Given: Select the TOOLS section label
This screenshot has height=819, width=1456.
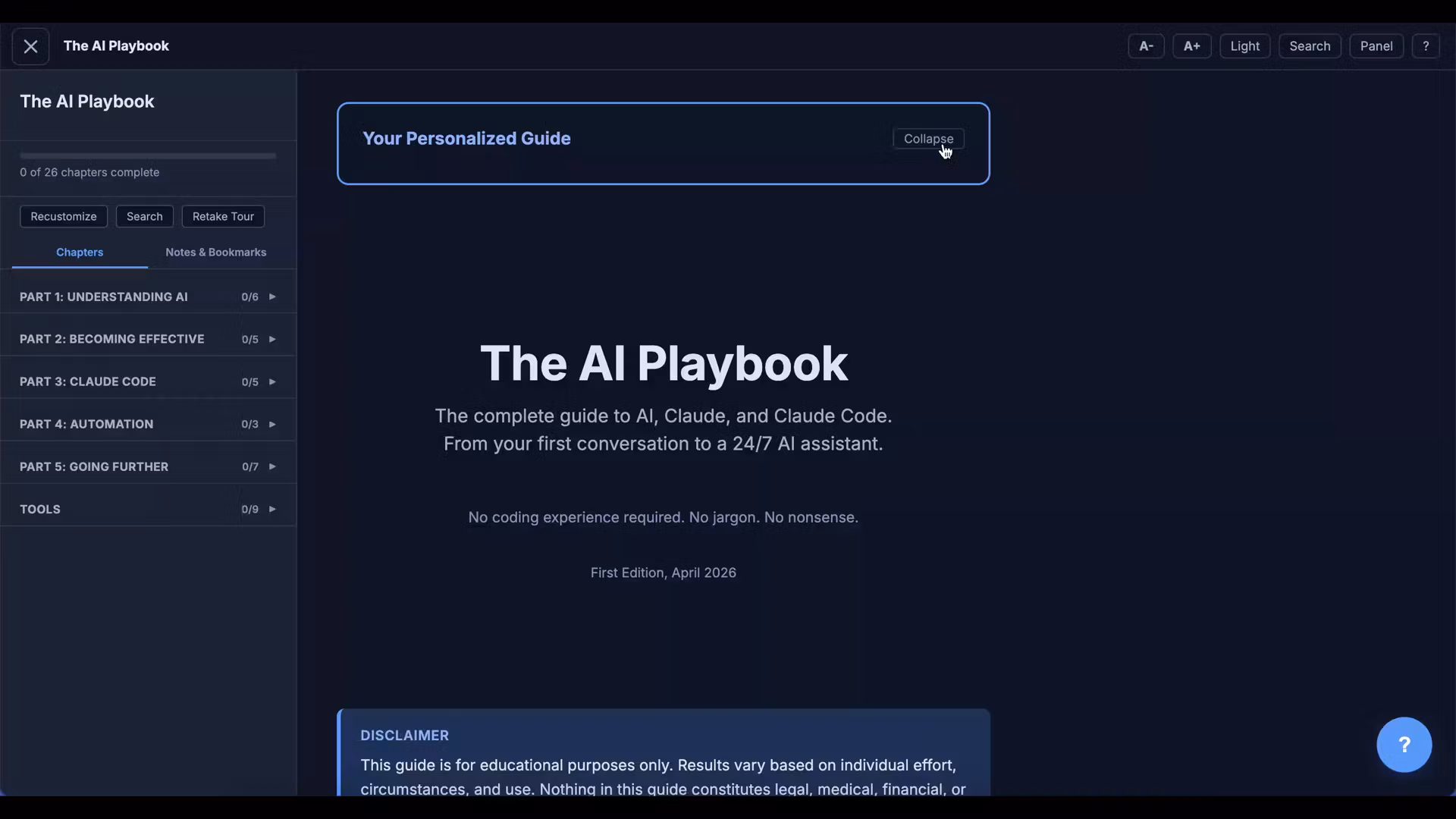Looking at the screenshot, I should coord(40,509).
